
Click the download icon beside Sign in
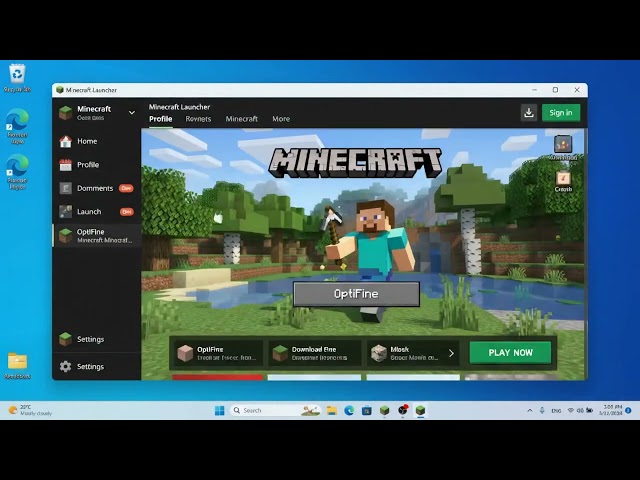(529, 113)
